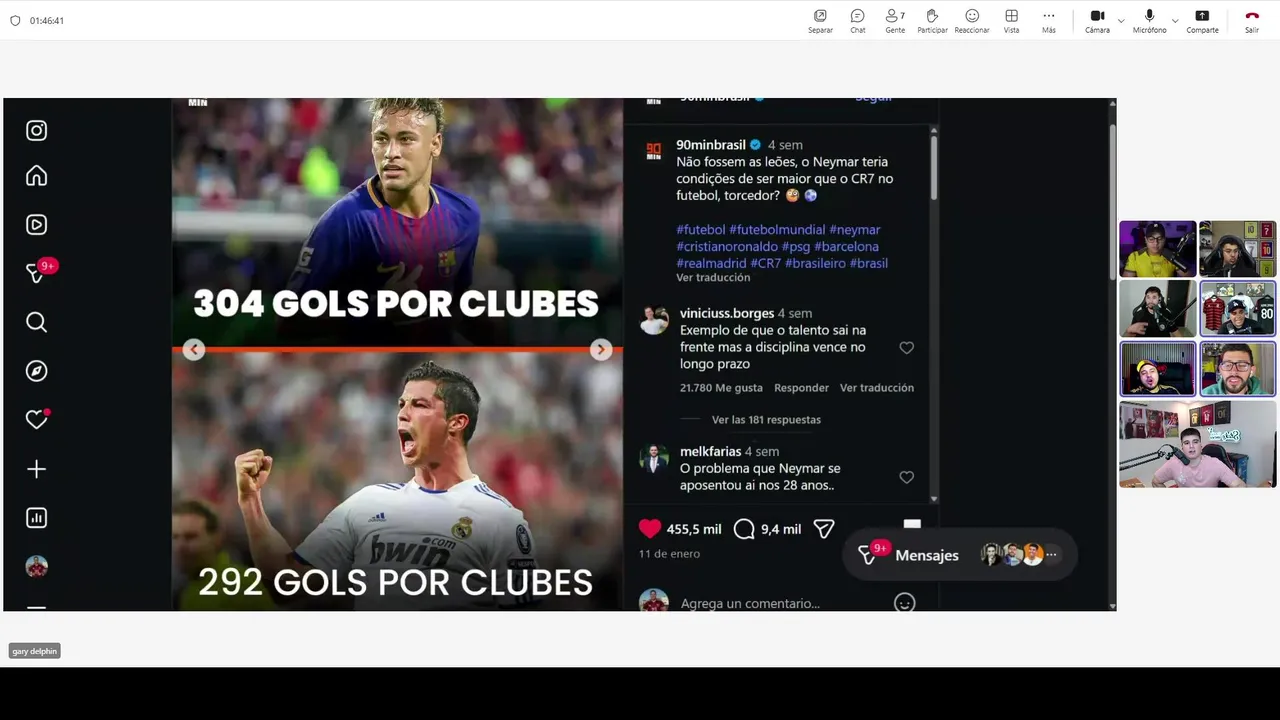Expand camera options dropdown arrow

coord(1121,21)
